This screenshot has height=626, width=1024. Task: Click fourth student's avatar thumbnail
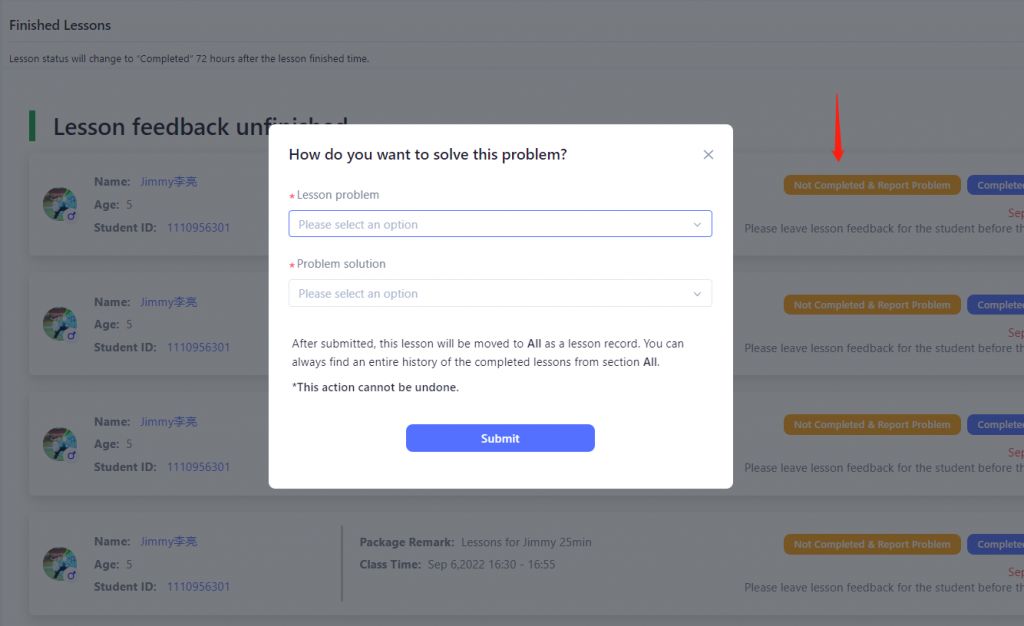pyautogui.click(x=59, y=563)
